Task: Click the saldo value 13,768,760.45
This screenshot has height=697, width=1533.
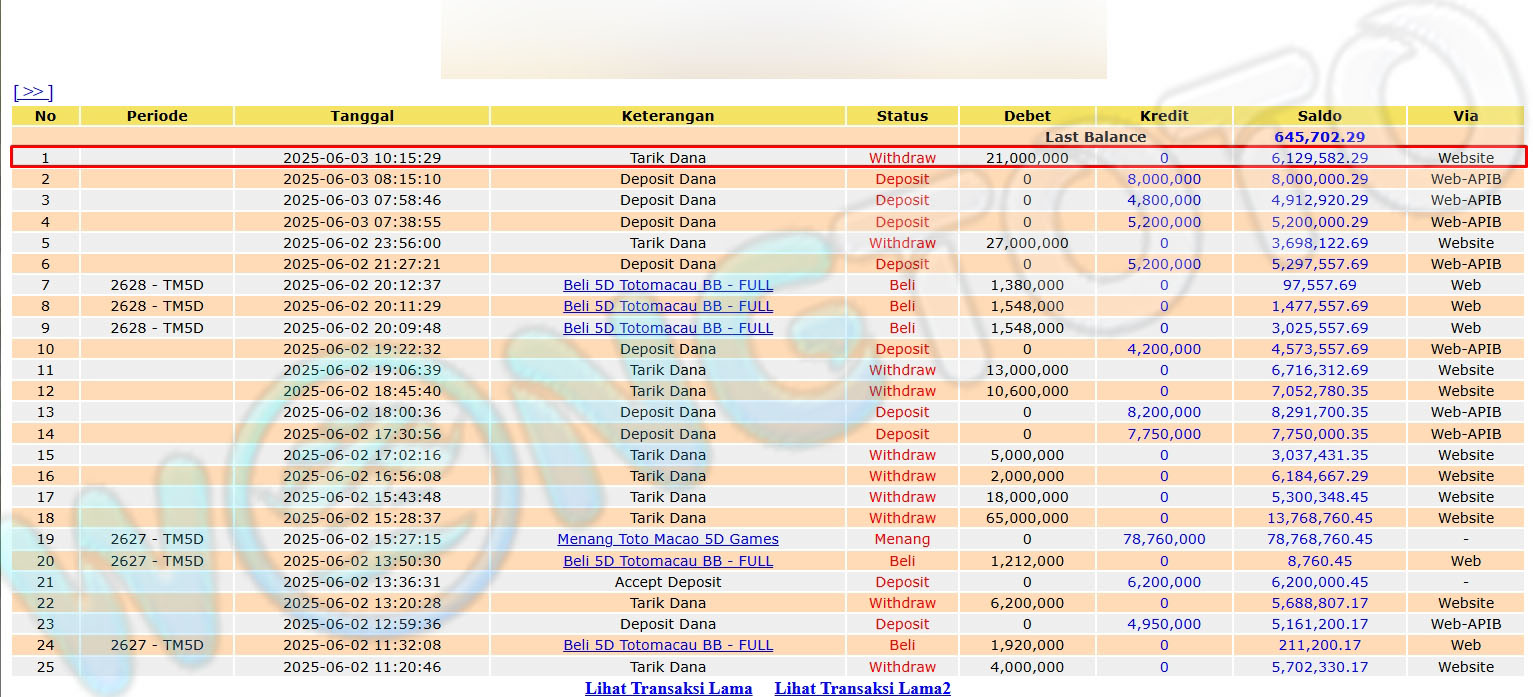Action: [x=1319, y=518]
